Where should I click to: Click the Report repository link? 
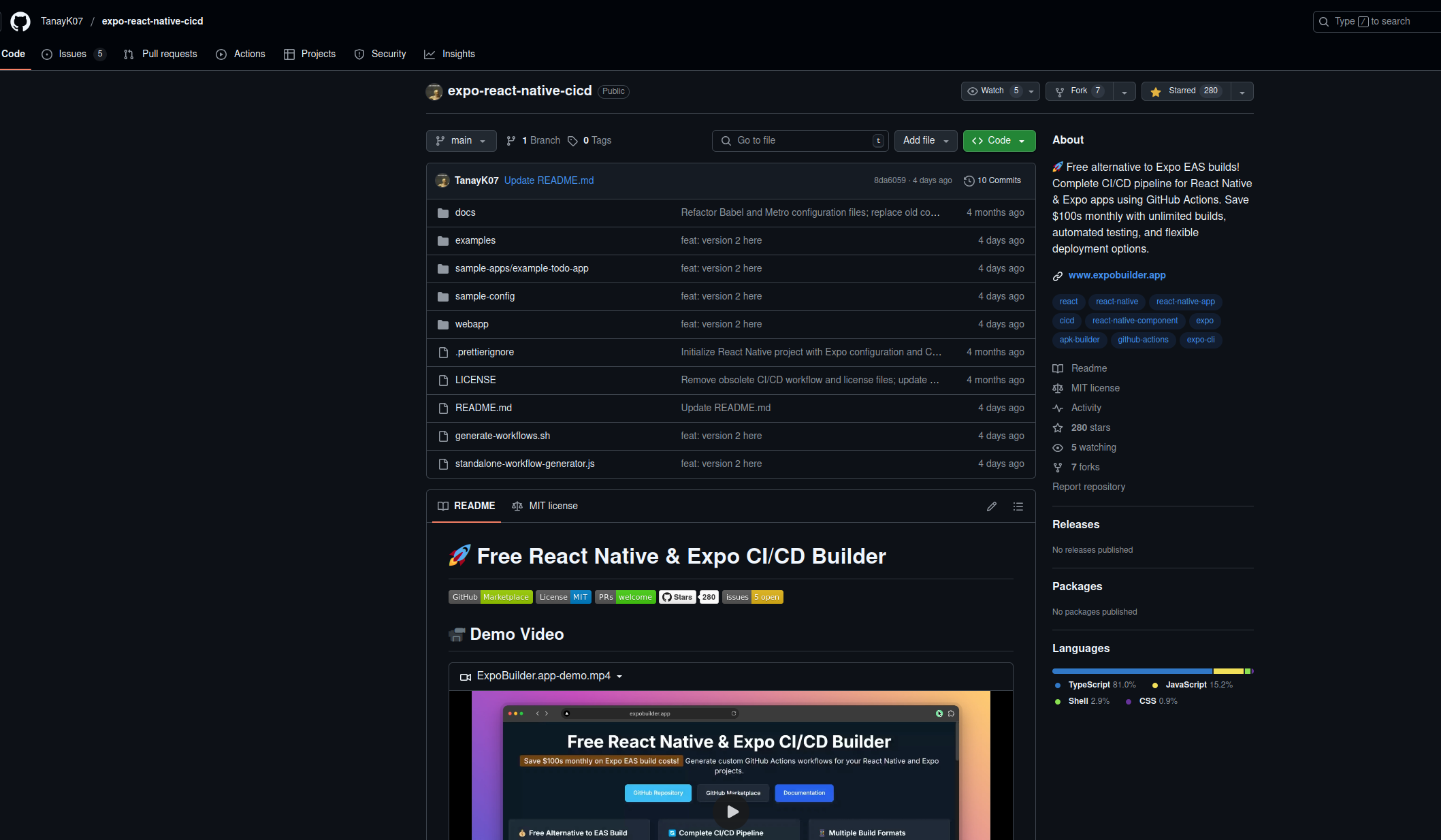(x=1088, y=487)
